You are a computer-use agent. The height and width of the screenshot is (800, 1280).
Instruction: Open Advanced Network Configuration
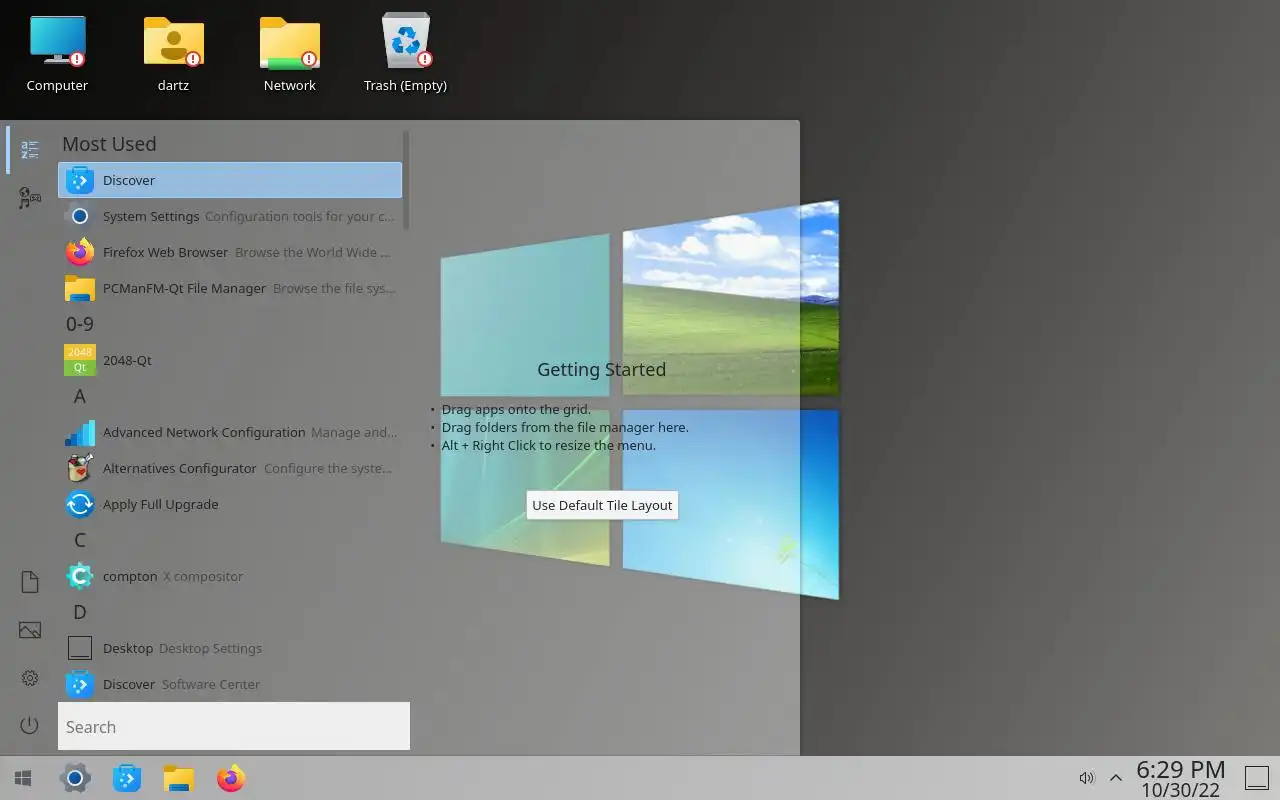(x=230, y=432)
